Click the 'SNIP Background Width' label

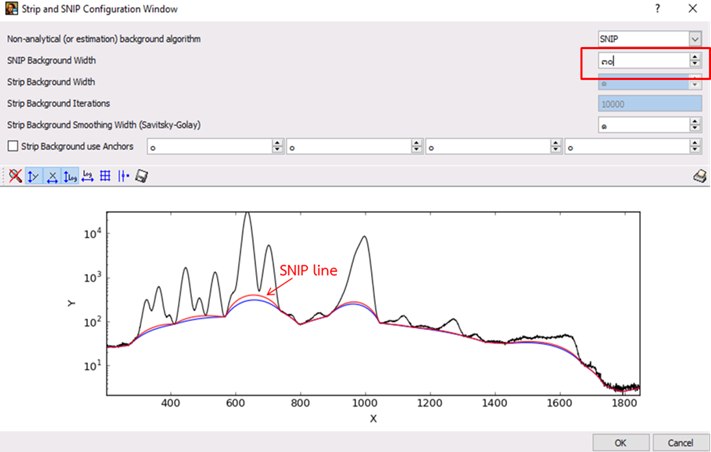click(x=51, y=60)
